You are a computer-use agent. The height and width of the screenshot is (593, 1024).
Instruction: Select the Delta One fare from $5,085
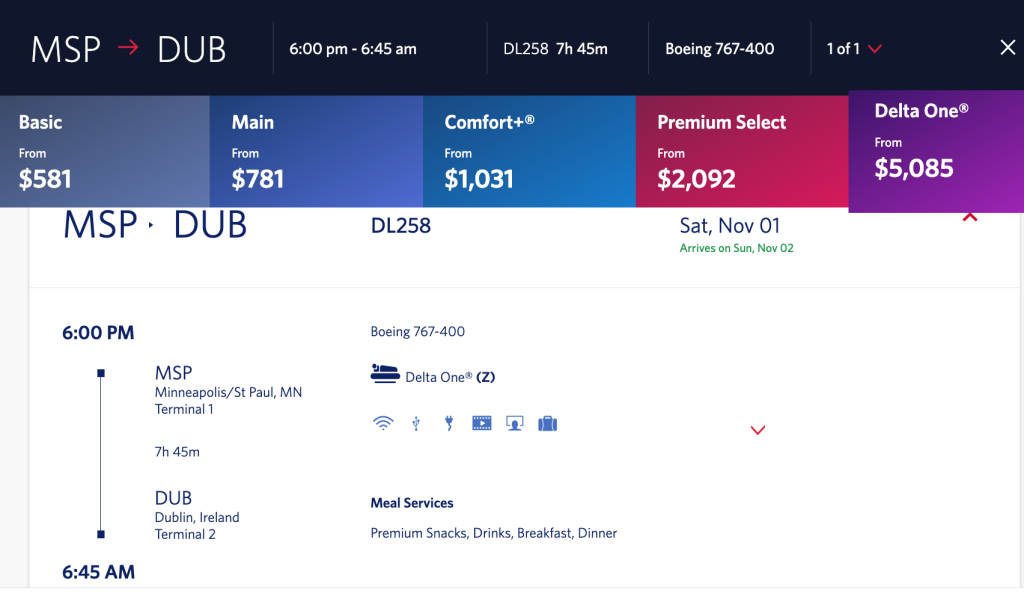[936, 152]
